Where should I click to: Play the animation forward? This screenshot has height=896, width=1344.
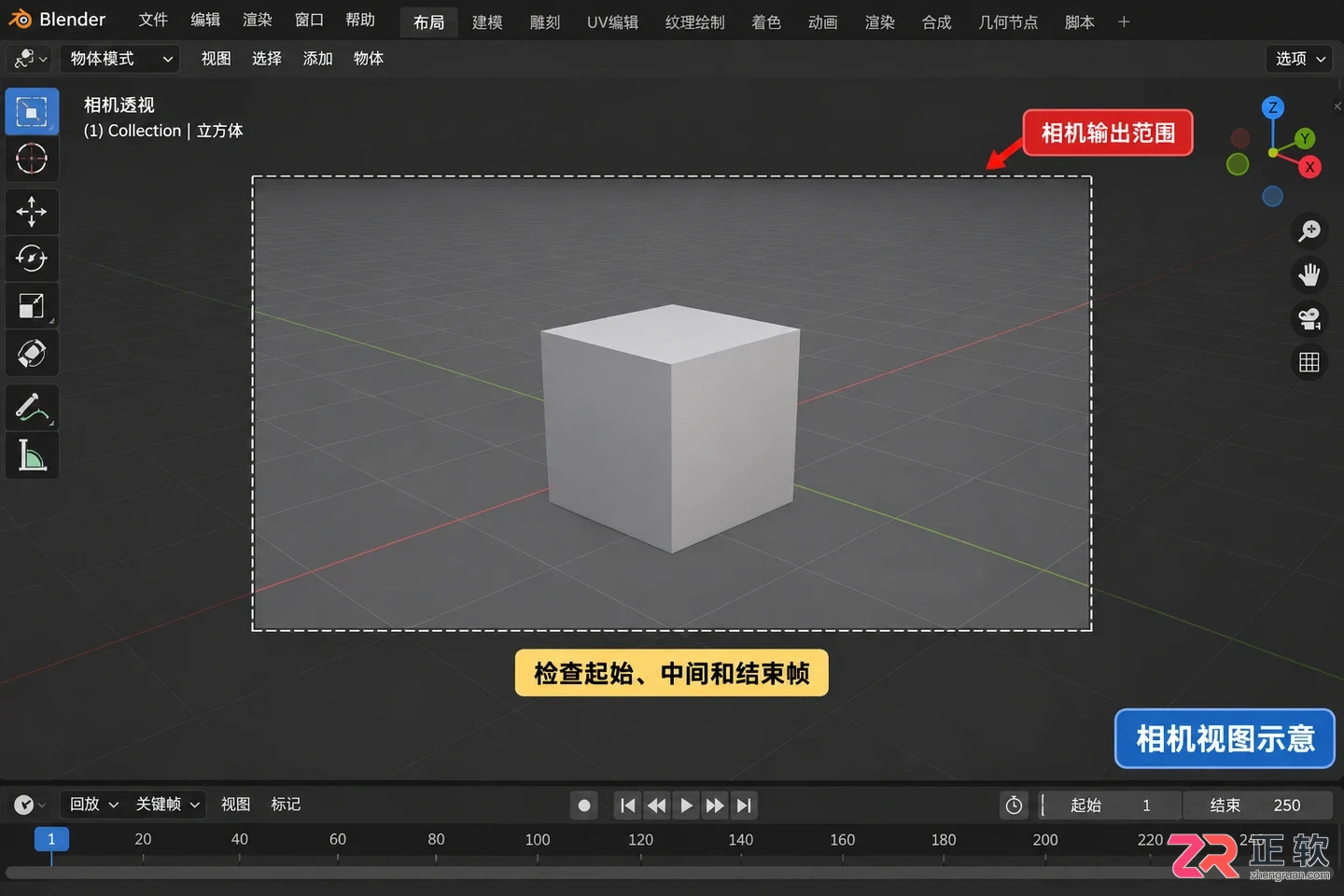point(686,805)
